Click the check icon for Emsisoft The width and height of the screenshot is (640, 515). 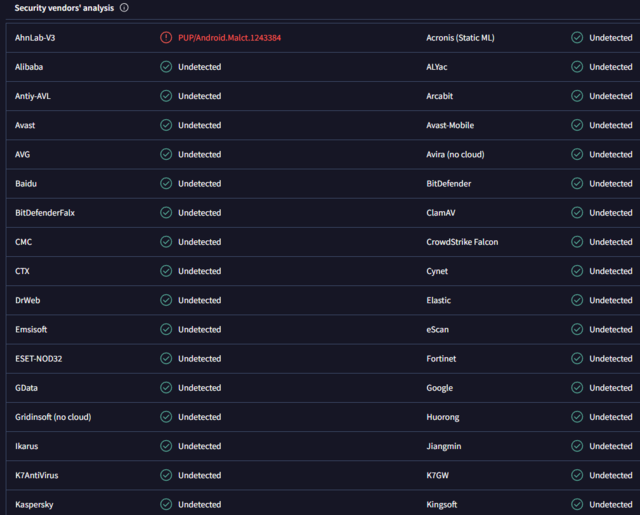pyautogui.click(x=166, y=329)
